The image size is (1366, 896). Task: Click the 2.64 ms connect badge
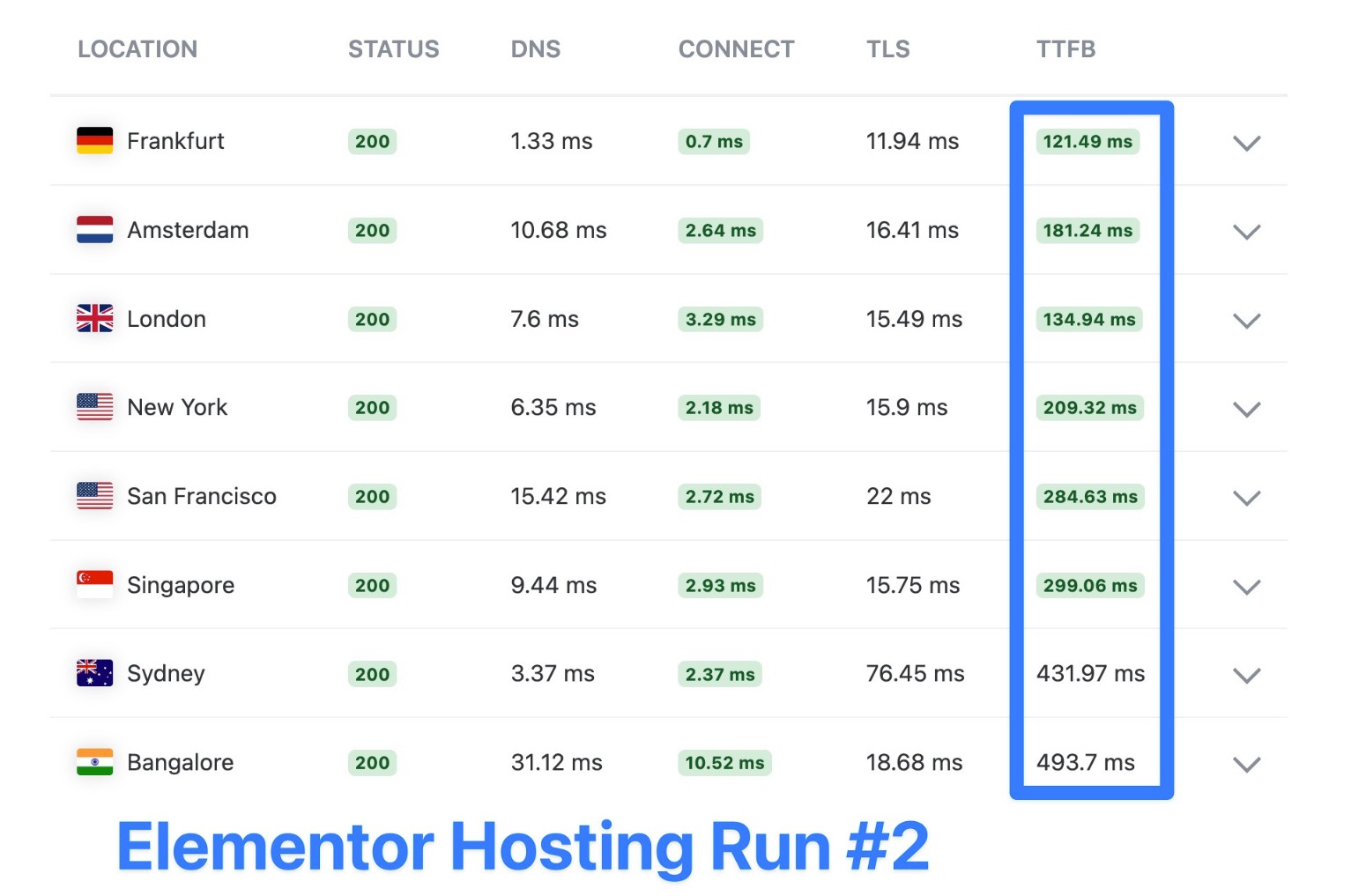tap(721, 231)
